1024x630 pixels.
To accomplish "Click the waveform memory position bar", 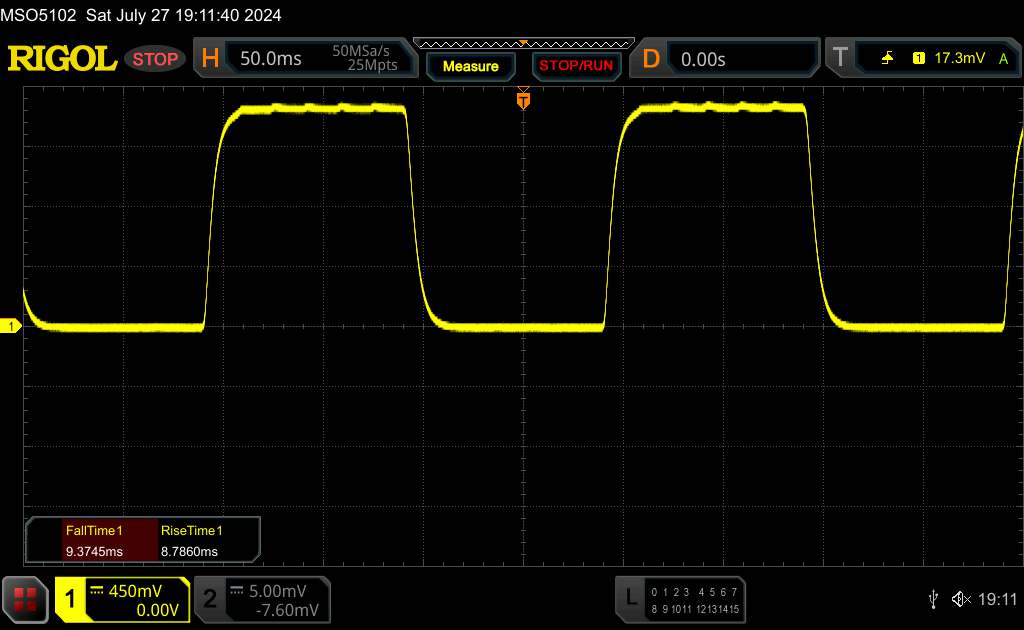I will tap(523, 43).
